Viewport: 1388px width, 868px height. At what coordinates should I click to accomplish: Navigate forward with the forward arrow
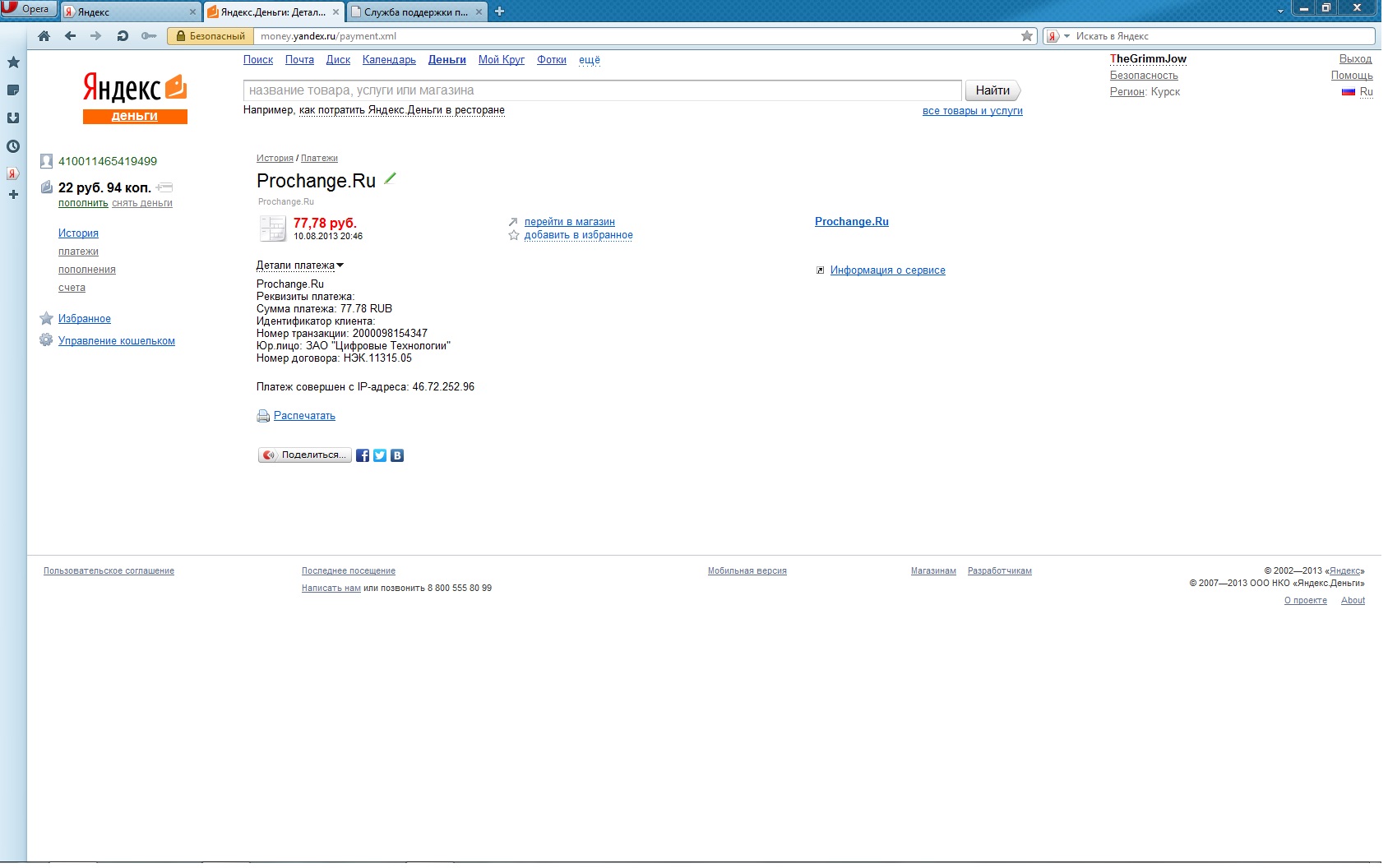[x=95, y=36]
